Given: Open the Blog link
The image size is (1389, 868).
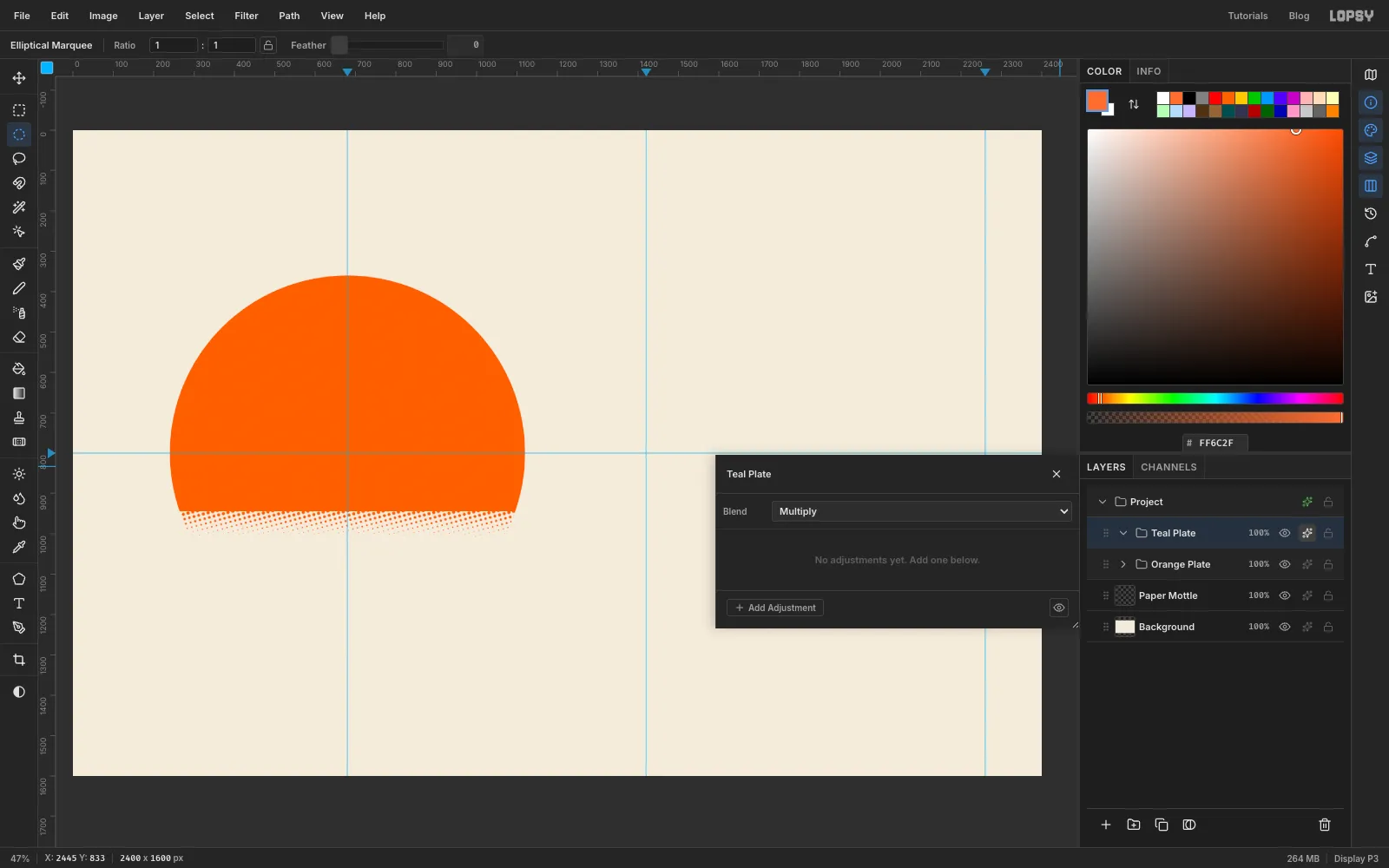Looking at the screenshot, I should tap(1299, 16).
